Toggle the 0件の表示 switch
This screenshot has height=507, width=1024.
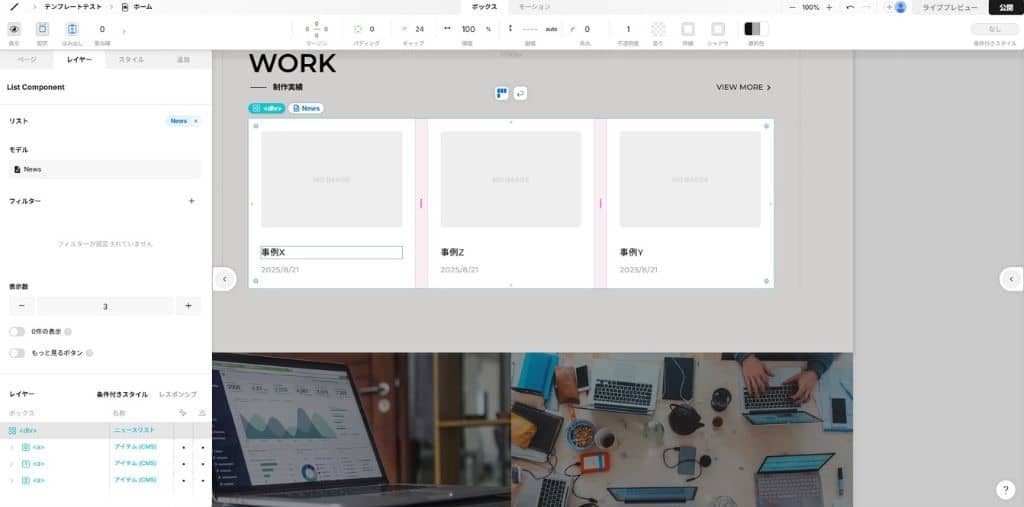pyautogui.click(x=17, y=331)
